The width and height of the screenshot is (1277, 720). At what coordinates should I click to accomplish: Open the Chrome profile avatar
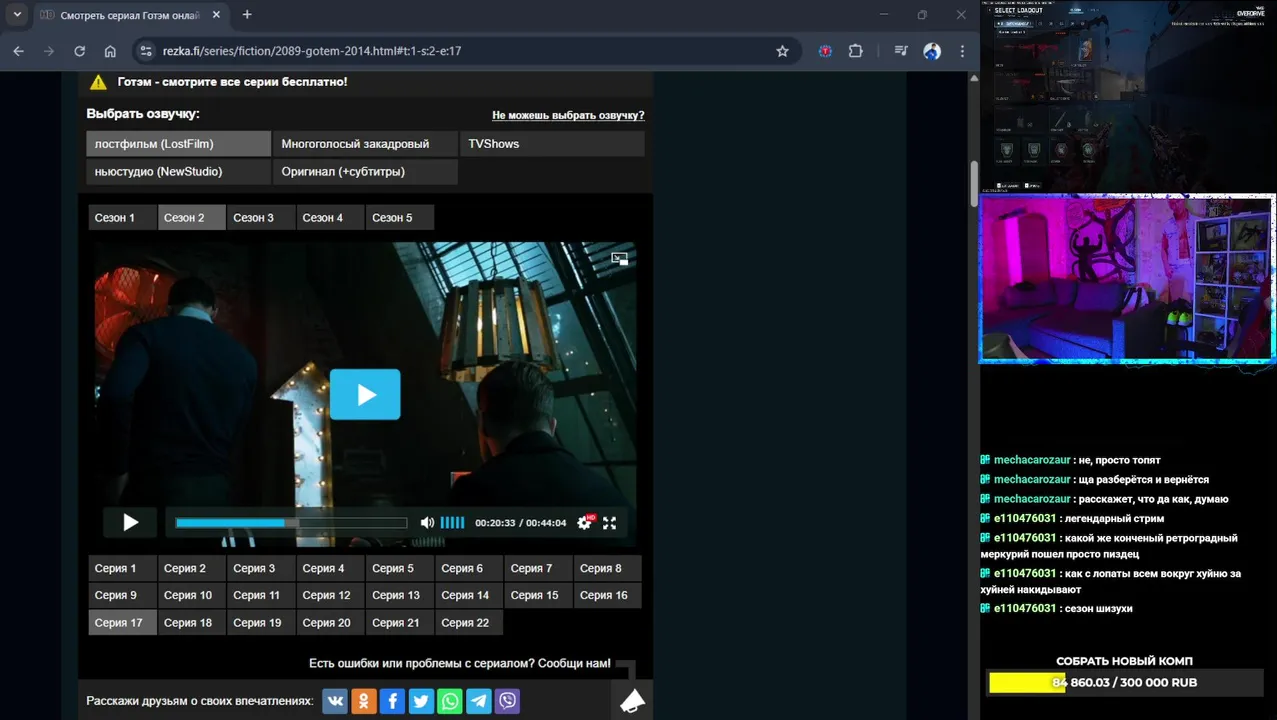click(932, 51)
